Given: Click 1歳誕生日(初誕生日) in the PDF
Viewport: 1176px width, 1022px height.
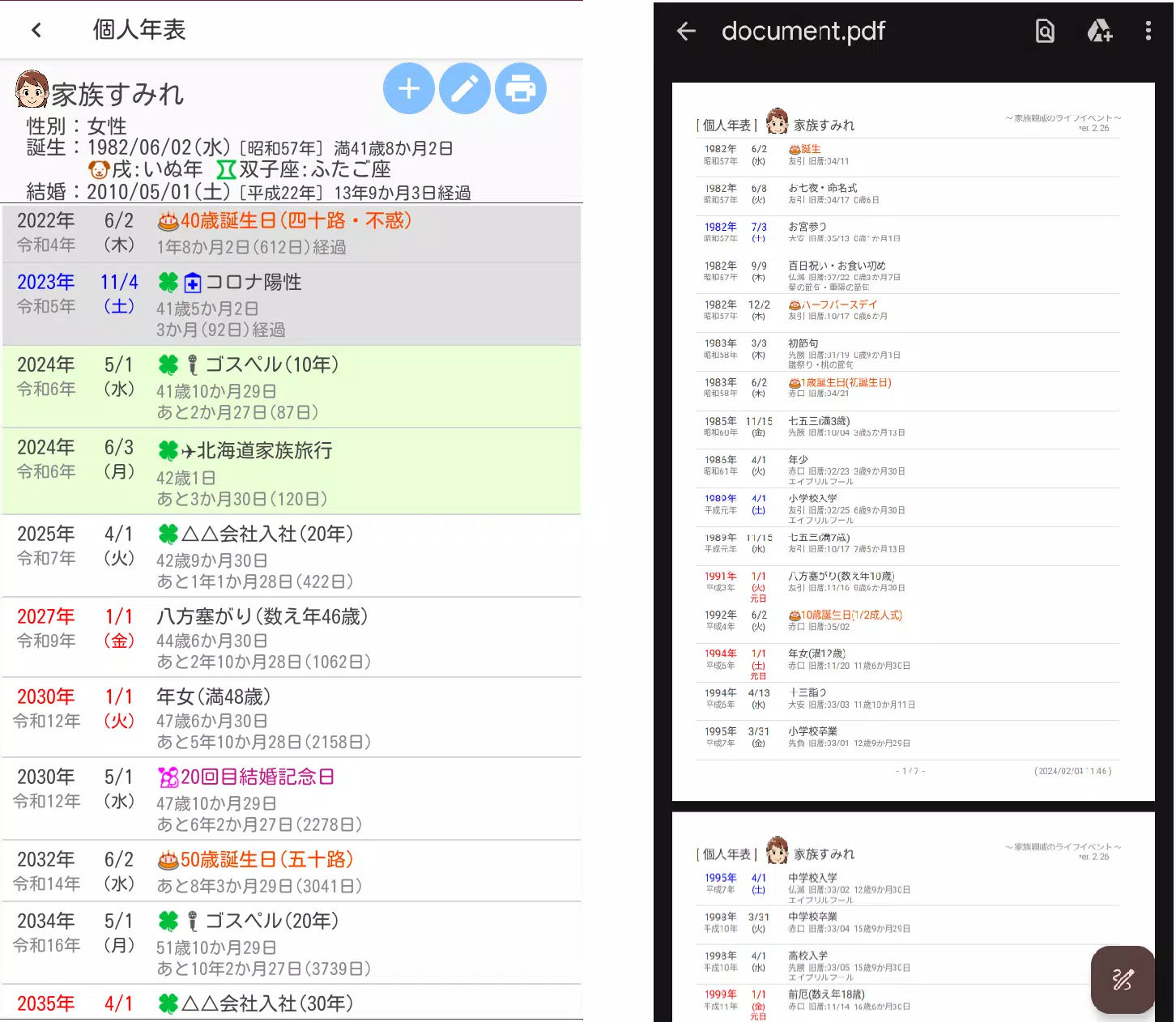Looking at the screenshot, I should (846, 382).
